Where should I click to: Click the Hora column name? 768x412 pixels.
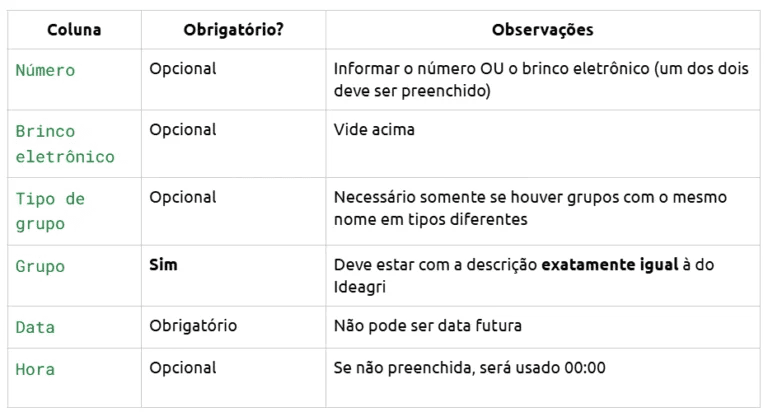35,369
